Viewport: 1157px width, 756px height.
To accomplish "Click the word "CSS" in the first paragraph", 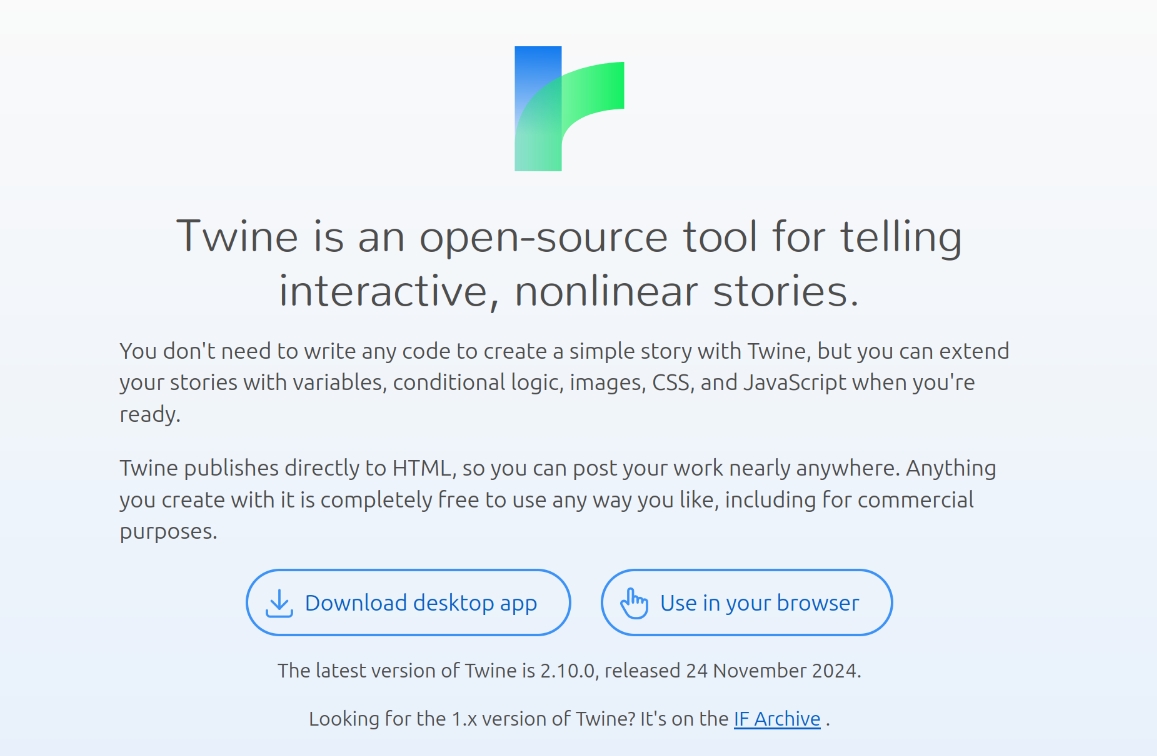I will pyautogui.click(x=671, y=382).
